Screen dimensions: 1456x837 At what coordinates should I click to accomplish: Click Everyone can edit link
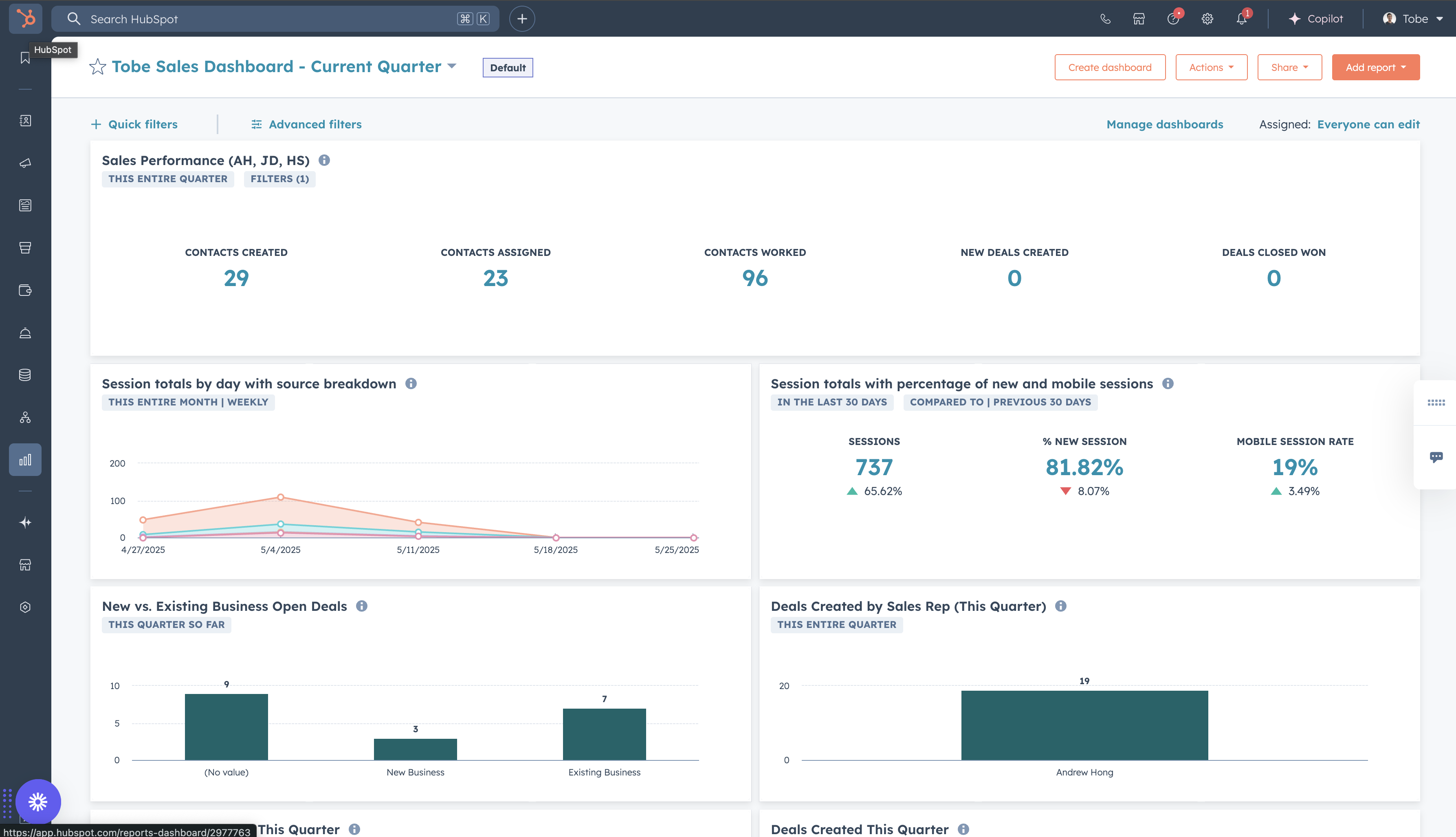coord(1368,124)
